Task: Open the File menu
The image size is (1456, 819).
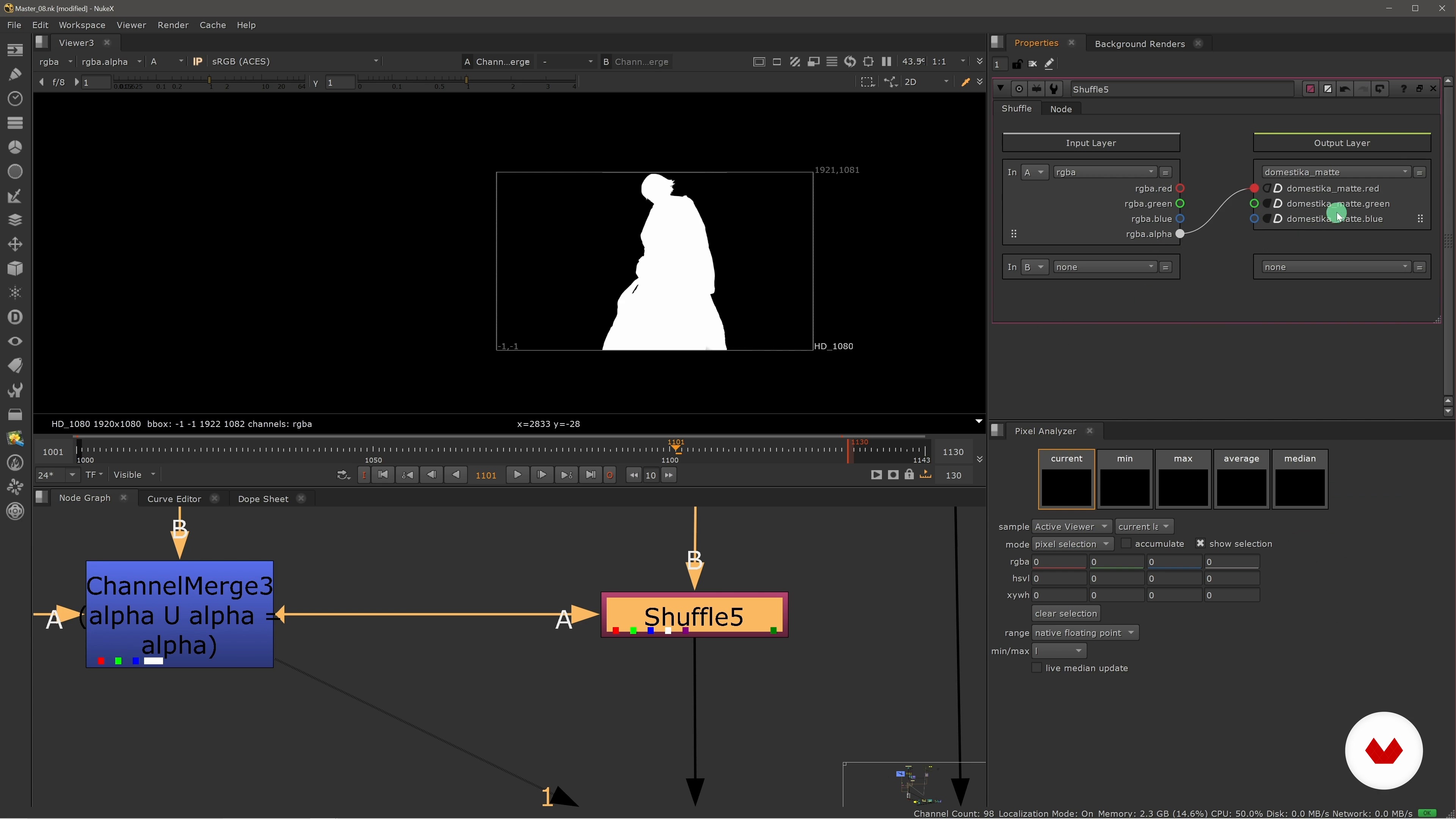Action: pos(14,25)
